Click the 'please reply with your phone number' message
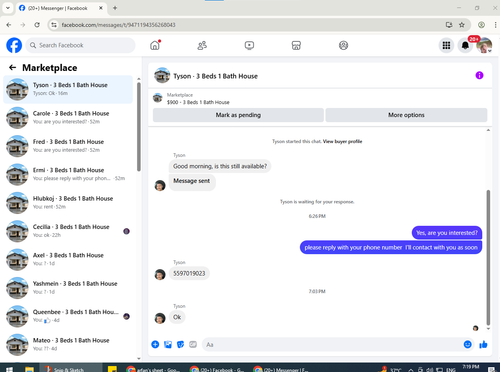The image size is (500, 372). (391, 247)
